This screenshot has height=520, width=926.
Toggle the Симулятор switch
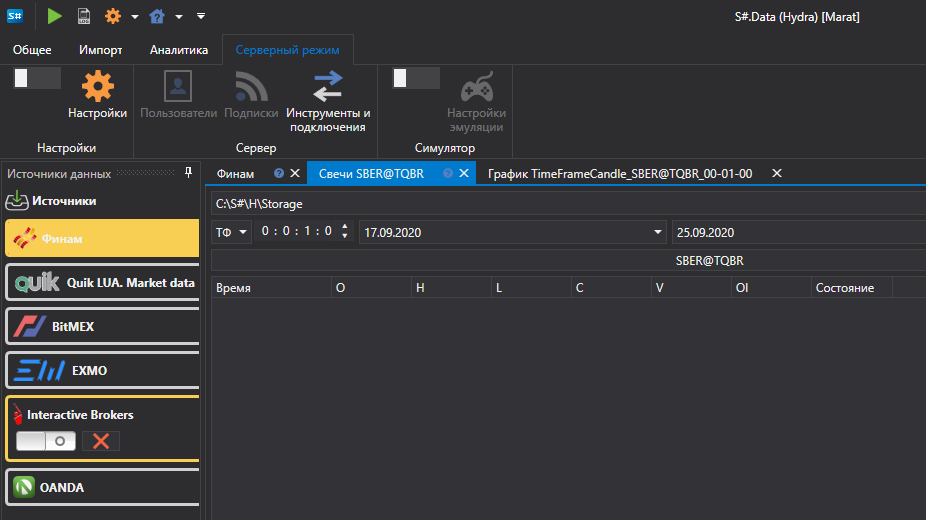[416, 78]
